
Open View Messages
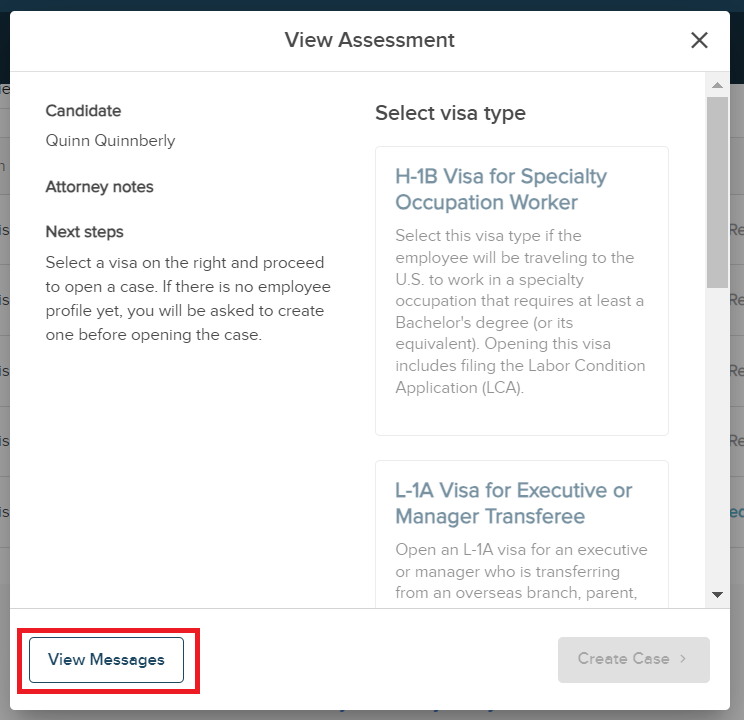(106, 659)
